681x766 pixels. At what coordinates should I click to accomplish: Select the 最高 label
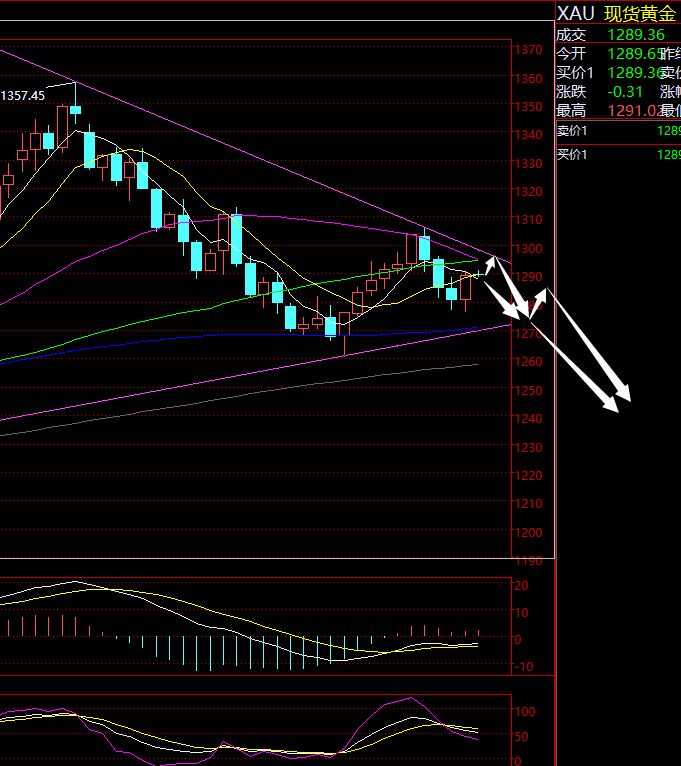(571, 111)
